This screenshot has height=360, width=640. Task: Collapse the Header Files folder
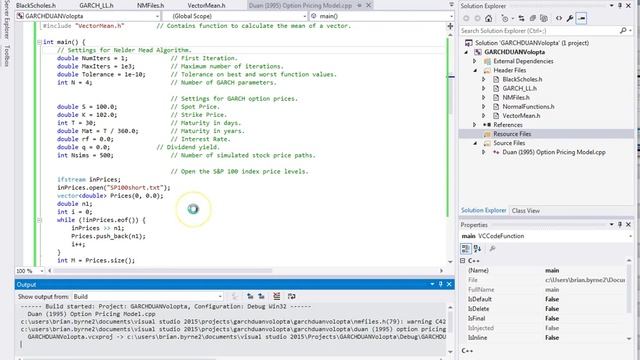(x=475, y=70)
